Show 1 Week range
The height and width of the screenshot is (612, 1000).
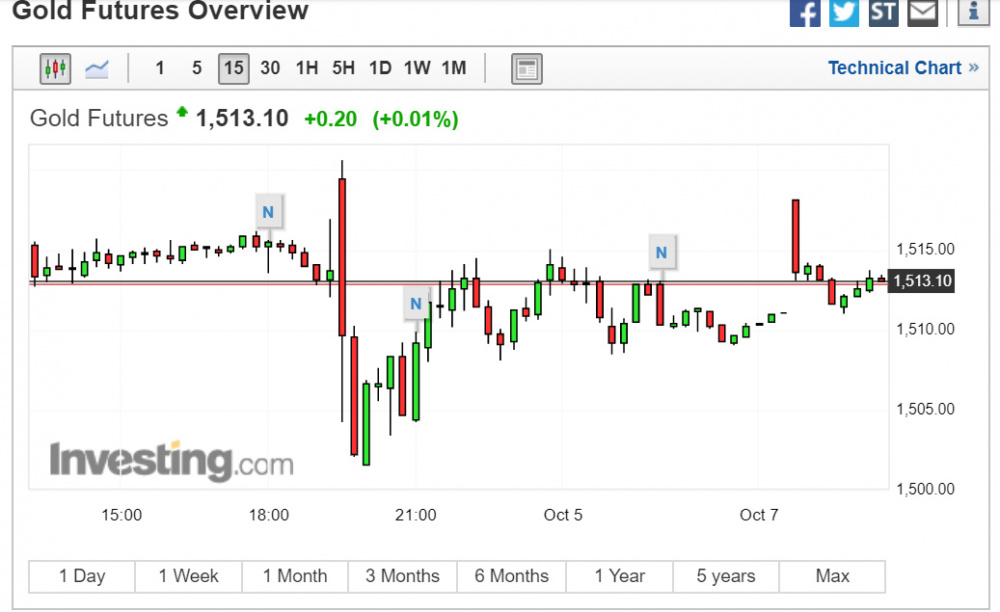click(188, 576)
